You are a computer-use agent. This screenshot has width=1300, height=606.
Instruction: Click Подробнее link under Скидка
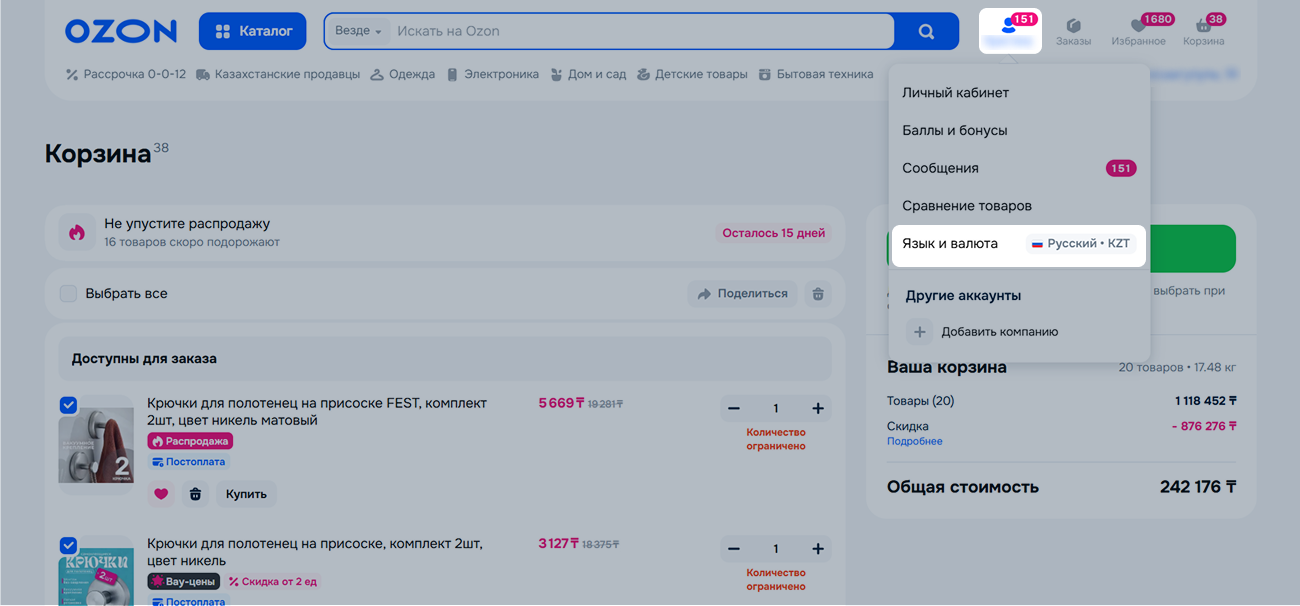tap(914, 441)
